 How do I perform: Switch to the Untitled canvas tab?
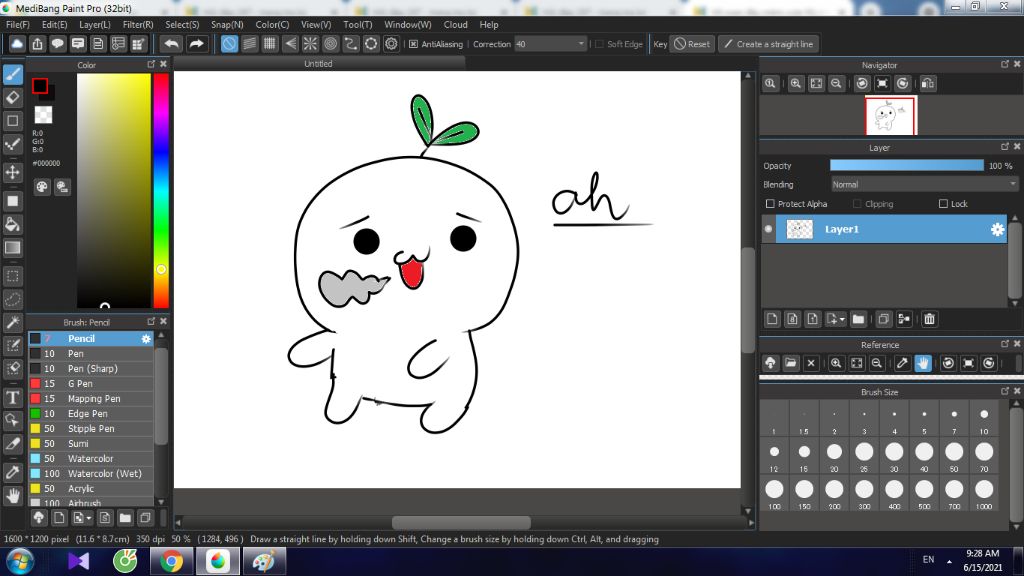(319, 63)
